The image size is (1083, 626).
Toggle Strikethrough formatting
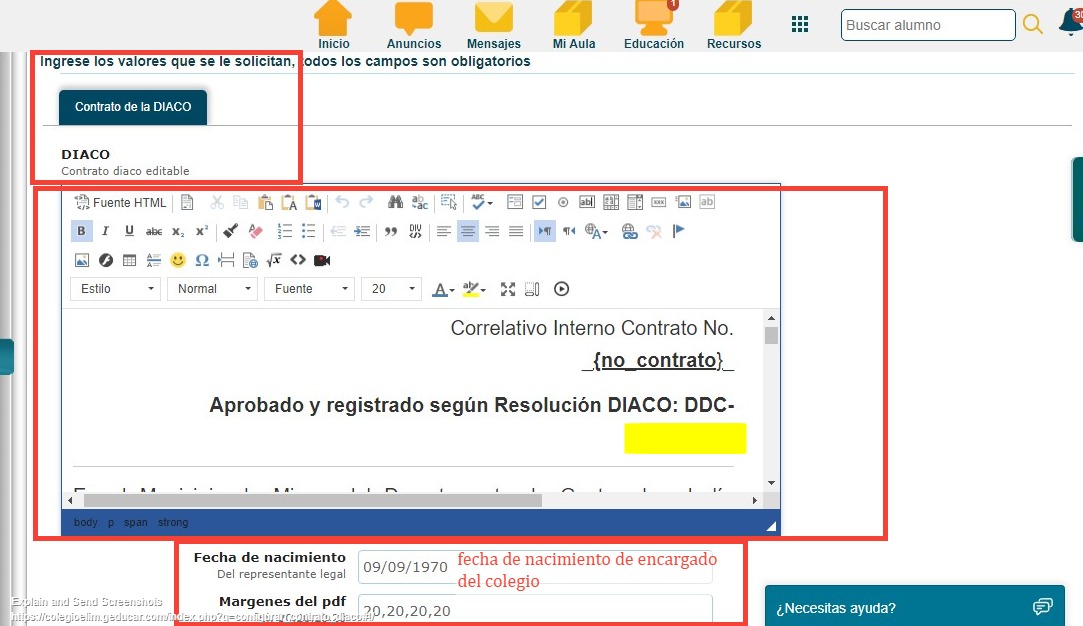click(x=154, y=231)
